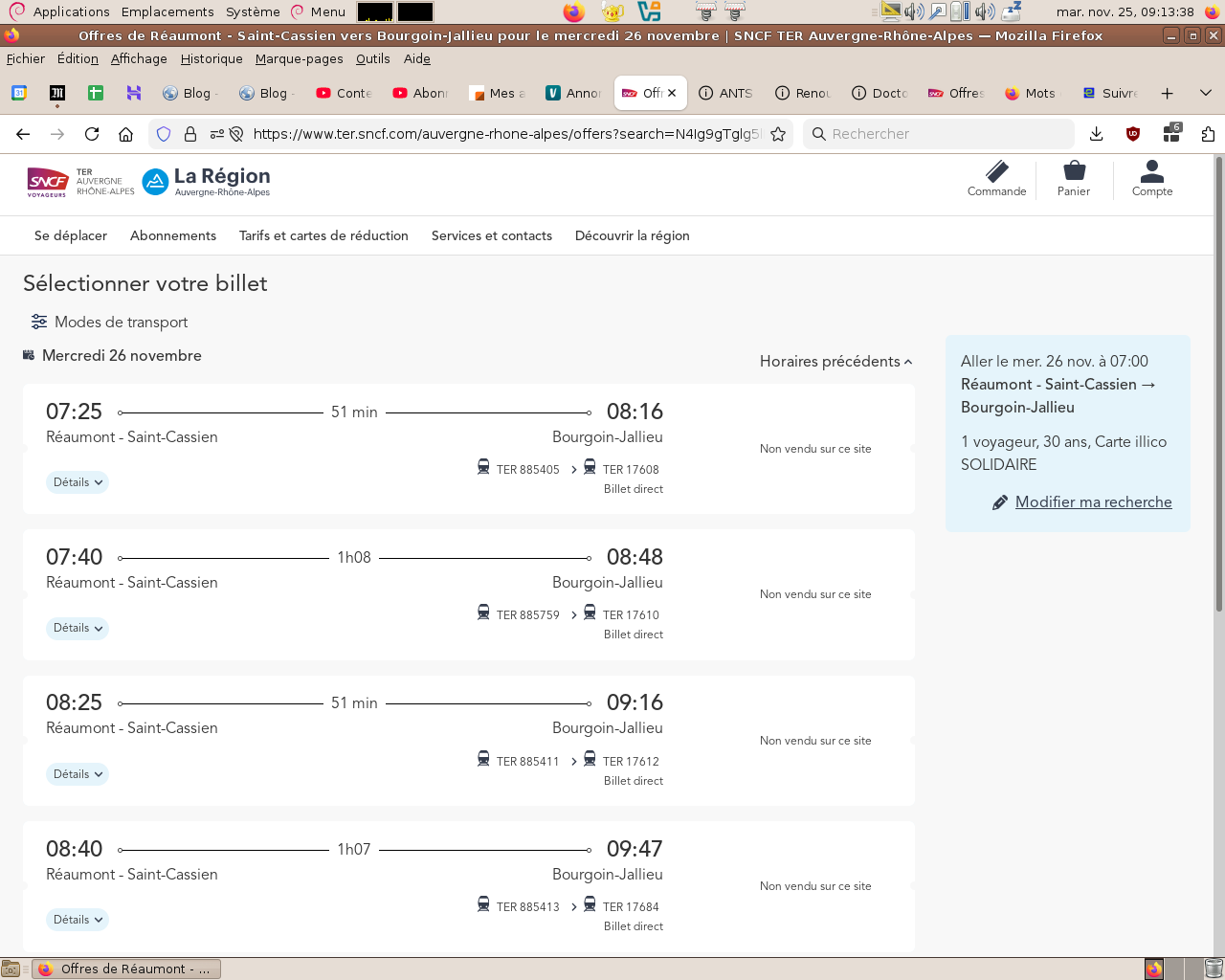Open Tarifs et cartes de réduction

click(x=323, y=235)
